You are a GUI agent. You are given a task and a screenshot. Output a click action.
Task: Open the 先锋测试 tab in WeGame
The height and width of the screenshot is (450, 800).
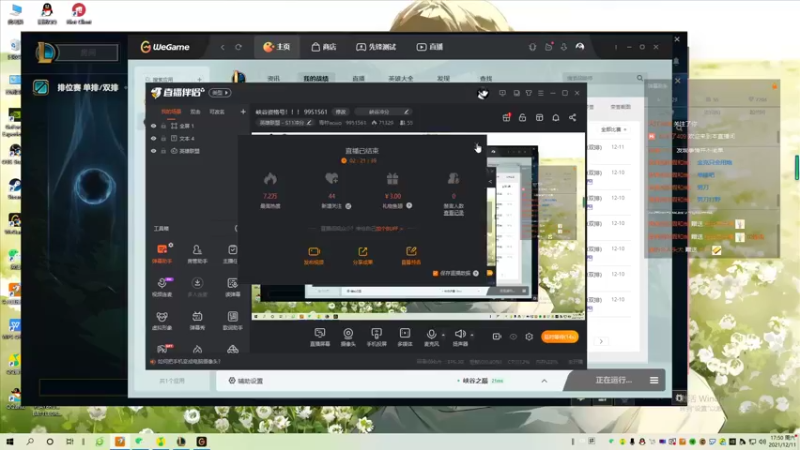click(x=376, y=47)
